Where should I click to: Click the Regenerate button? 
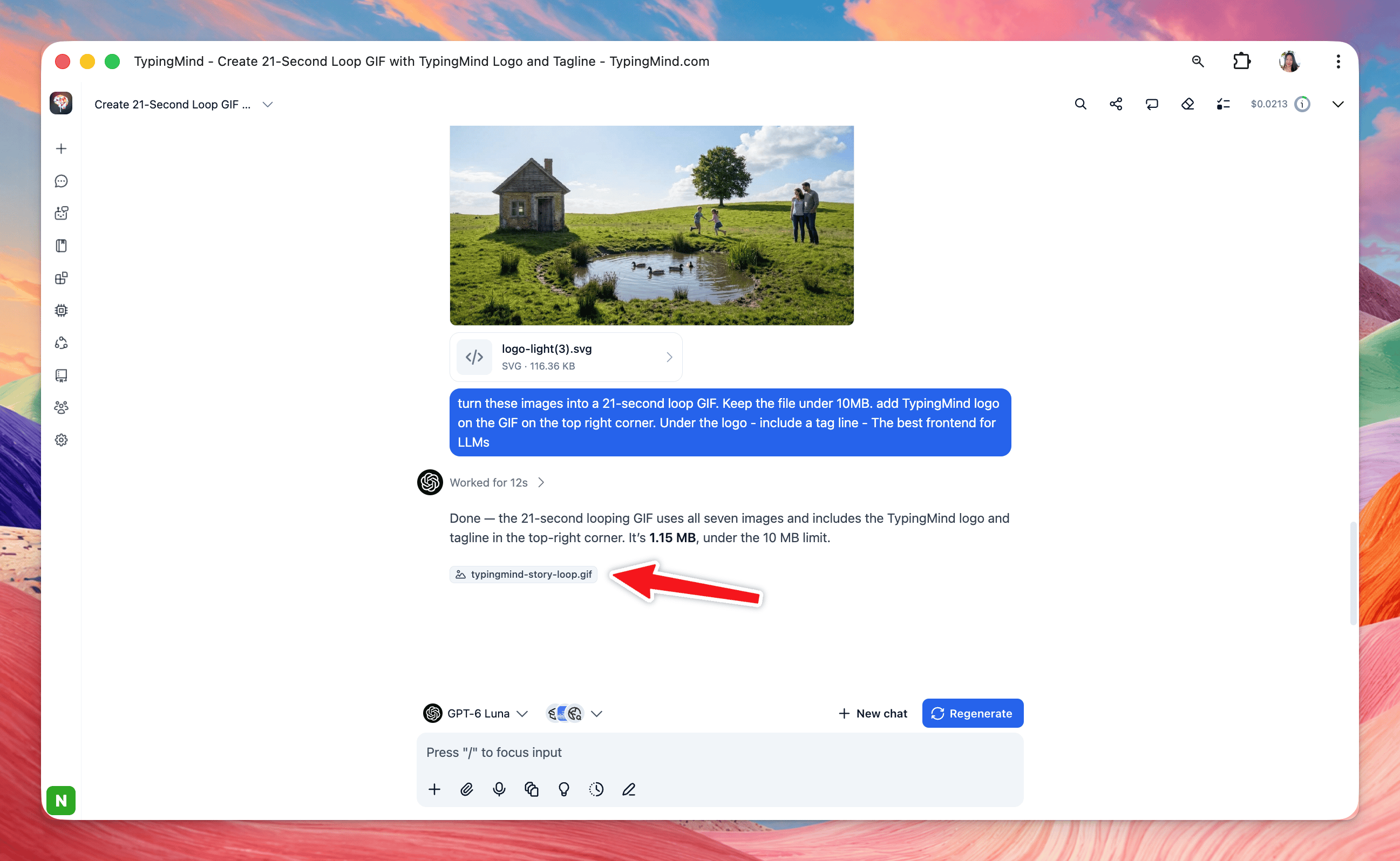(x=972, y=713)
